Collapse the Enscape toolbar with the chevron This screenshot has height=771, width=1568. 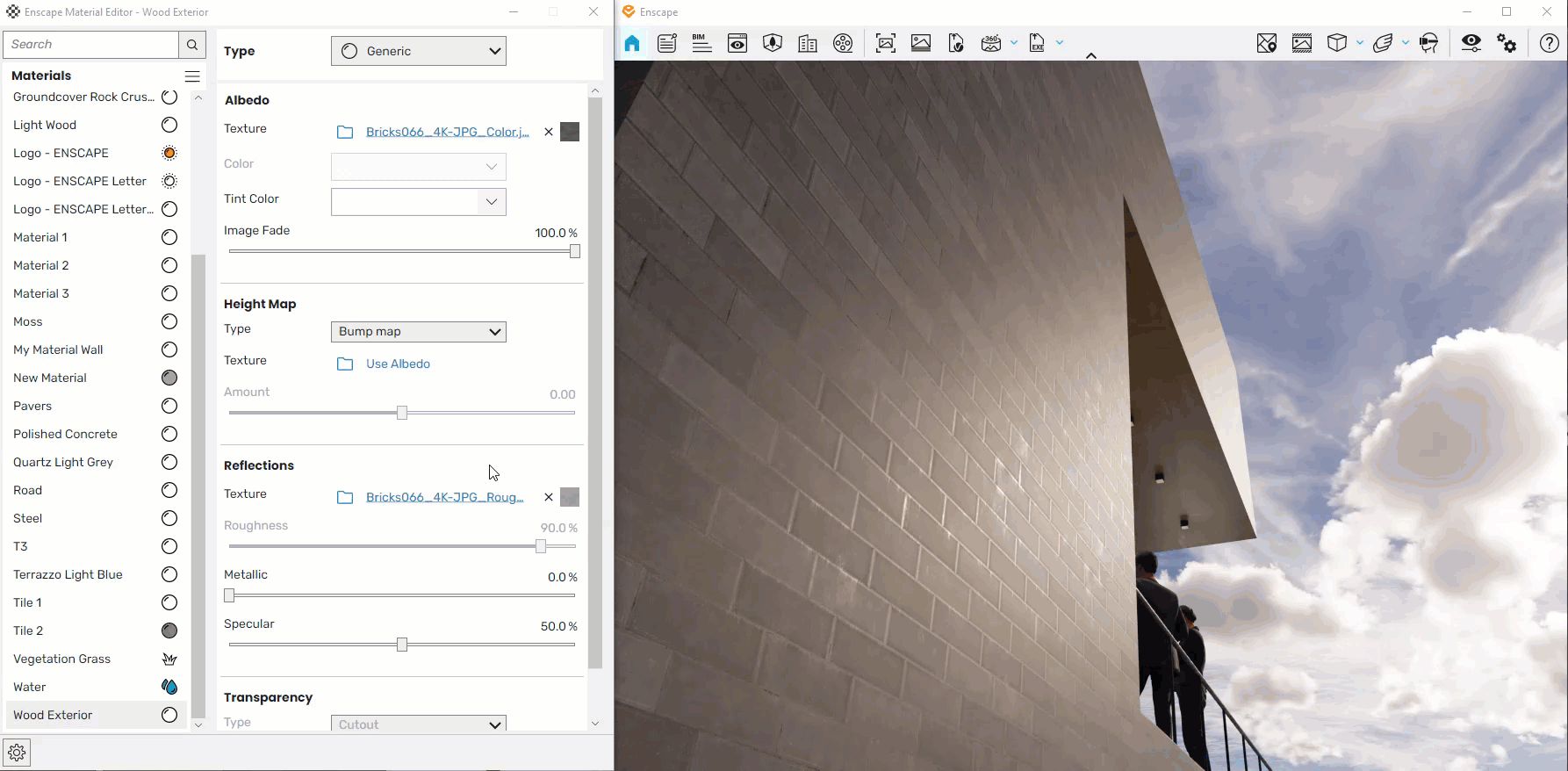coord(1091,55)
